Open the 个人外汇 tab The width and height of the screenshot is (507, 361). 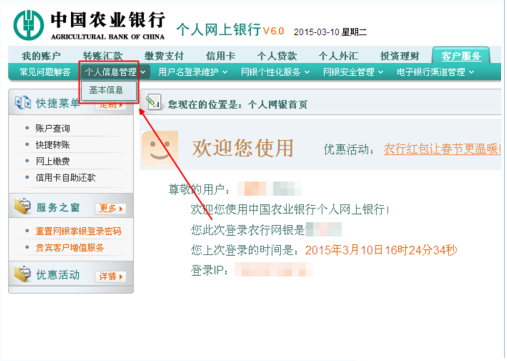(338, 56)
